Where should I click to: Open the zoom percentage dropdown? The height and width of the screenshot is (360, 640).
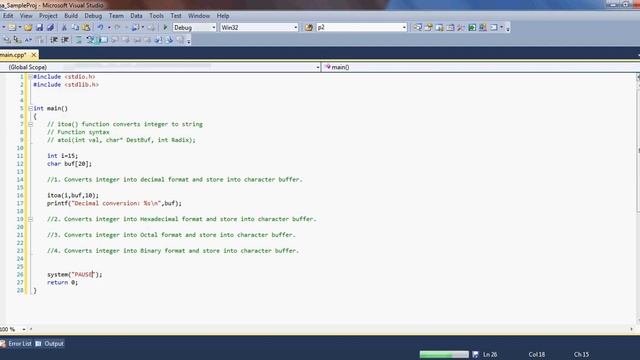24,329
